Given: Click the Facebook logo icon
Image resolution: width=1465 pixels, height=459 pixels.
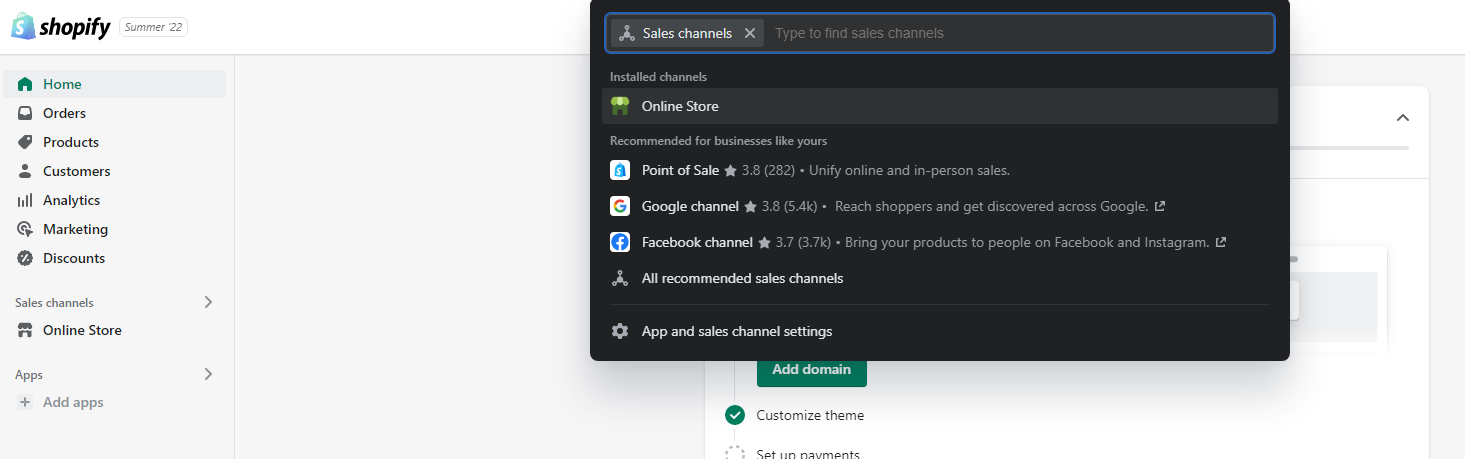Looking at the screenshot, I should coord(620,242).
